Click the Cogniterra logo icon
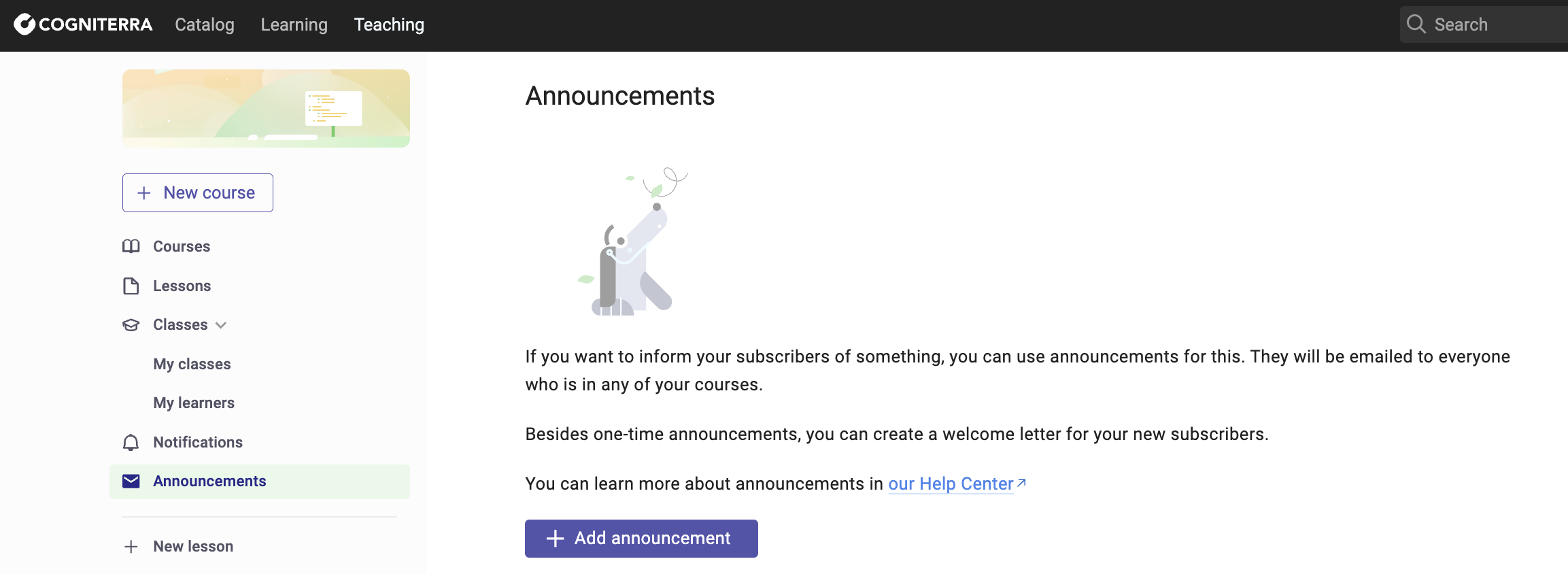This screenshot has height=574, width=1568. click(24, 24)
